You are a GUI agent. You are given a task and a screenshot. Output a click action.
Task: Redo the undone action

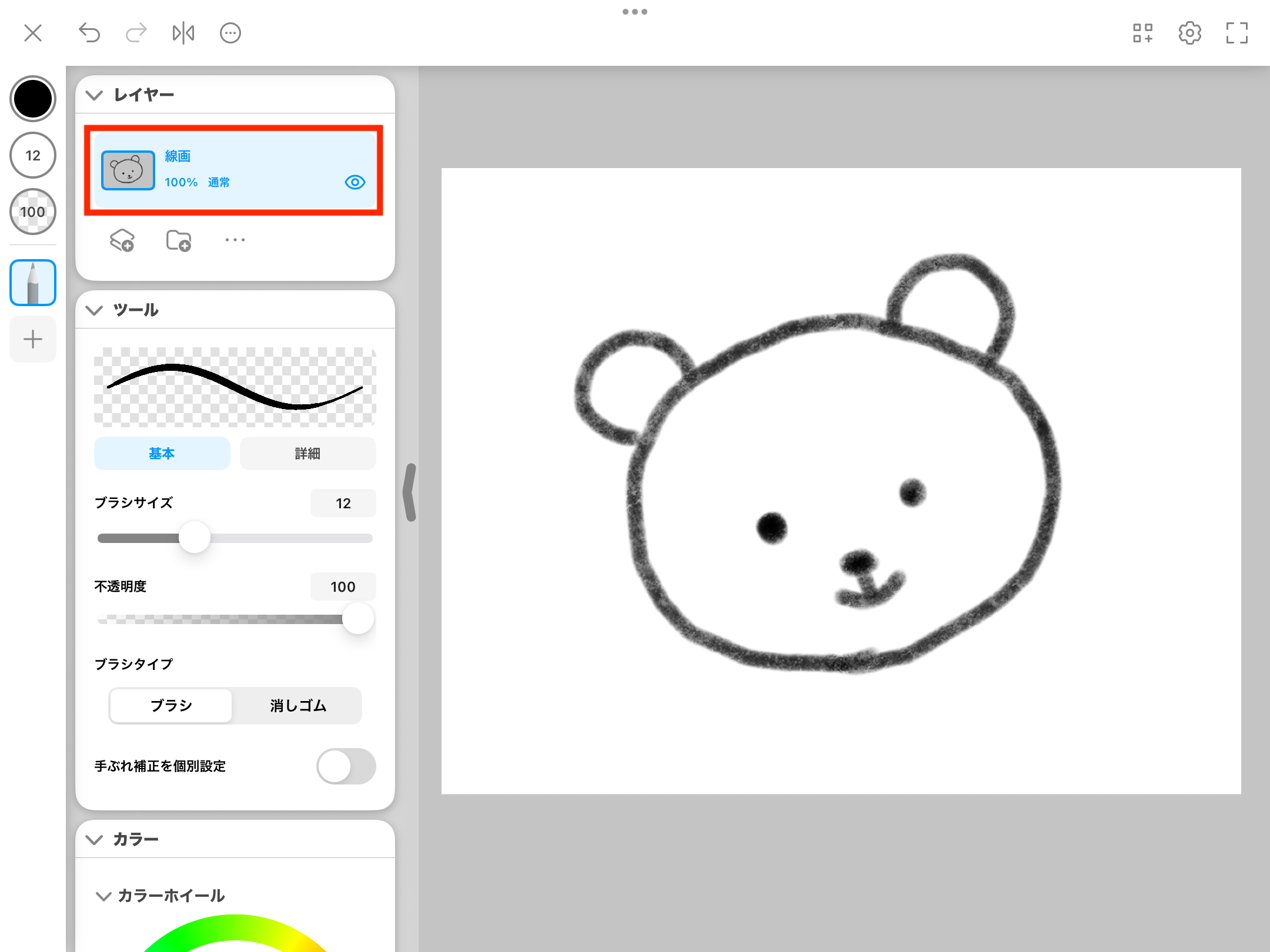136,33
